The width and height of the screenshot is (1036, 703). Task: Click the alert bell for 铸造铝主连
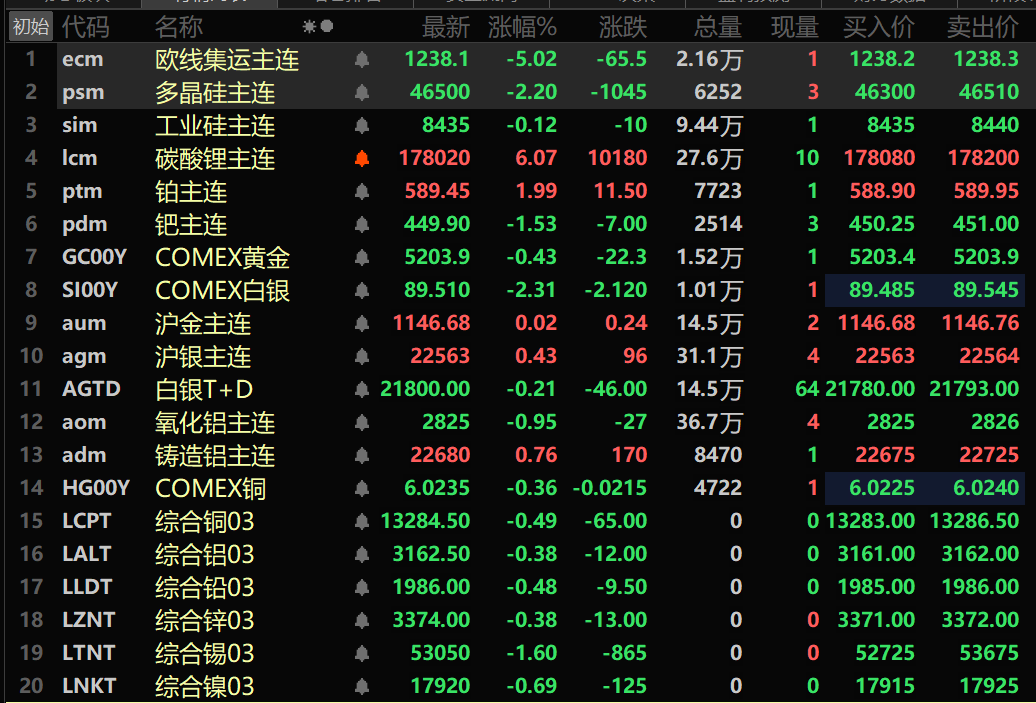[x=361, y=455]
